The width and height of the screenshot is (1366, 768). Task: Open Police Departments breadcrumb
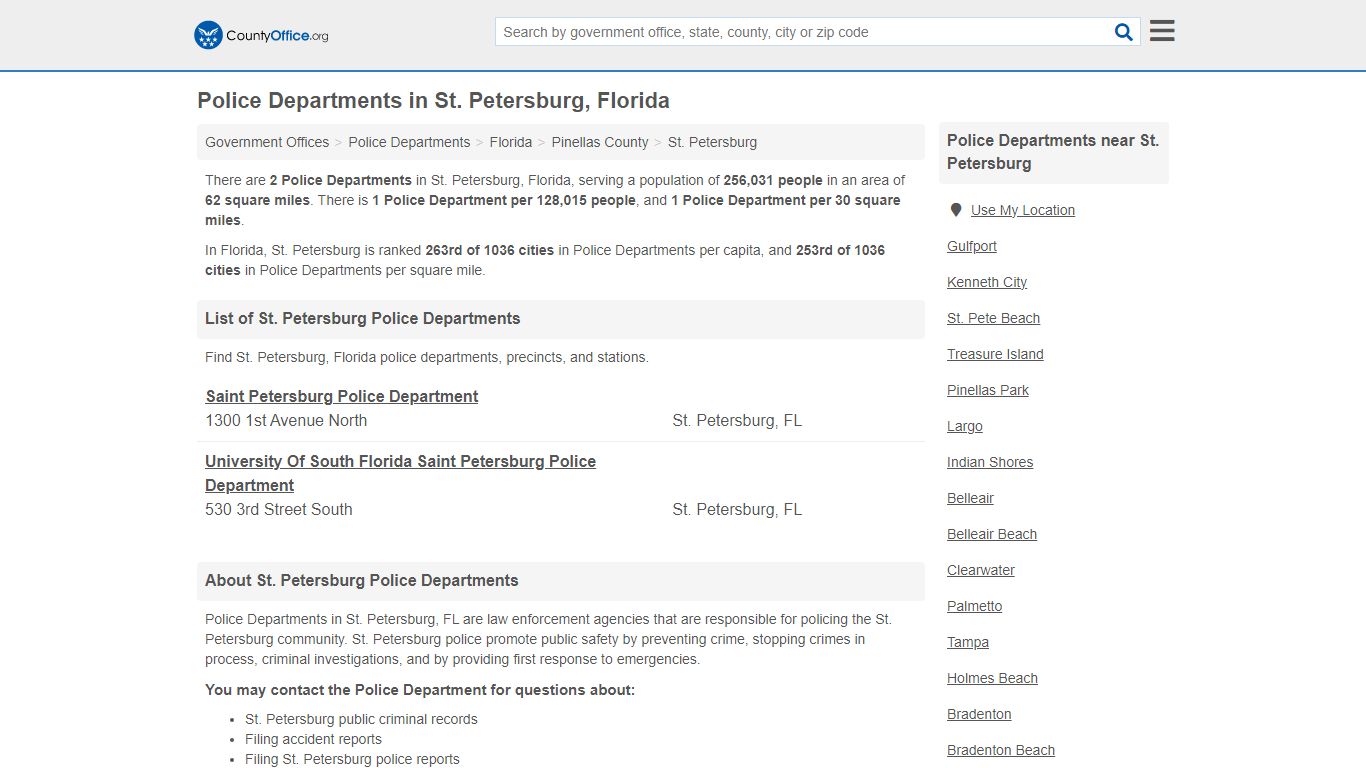pyautogui.click(x=409, y=142)
